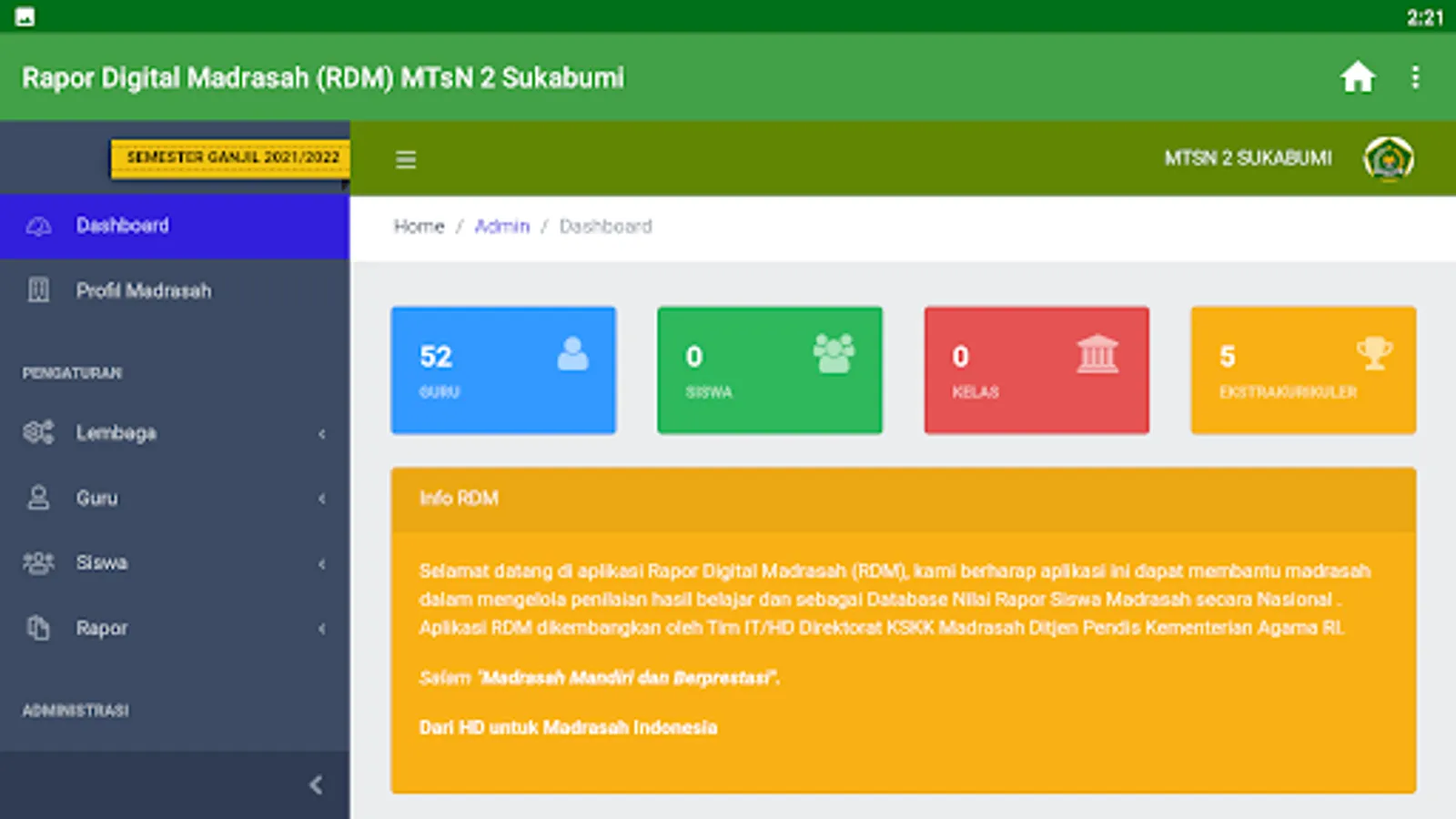Click the PENGATURAN section label
The width and height of the screenshot is (1456, 819).
coord(72,373)
